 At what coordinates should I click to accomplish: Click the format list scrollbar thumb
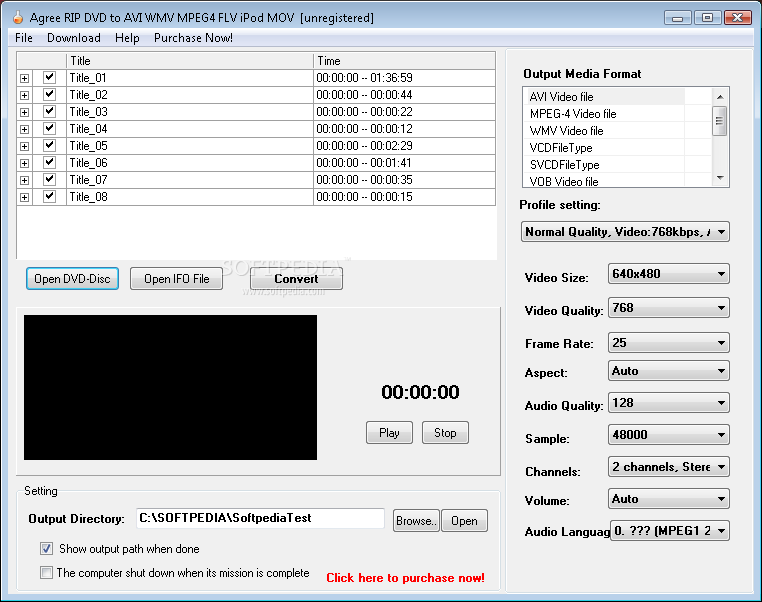coord(720,120)
